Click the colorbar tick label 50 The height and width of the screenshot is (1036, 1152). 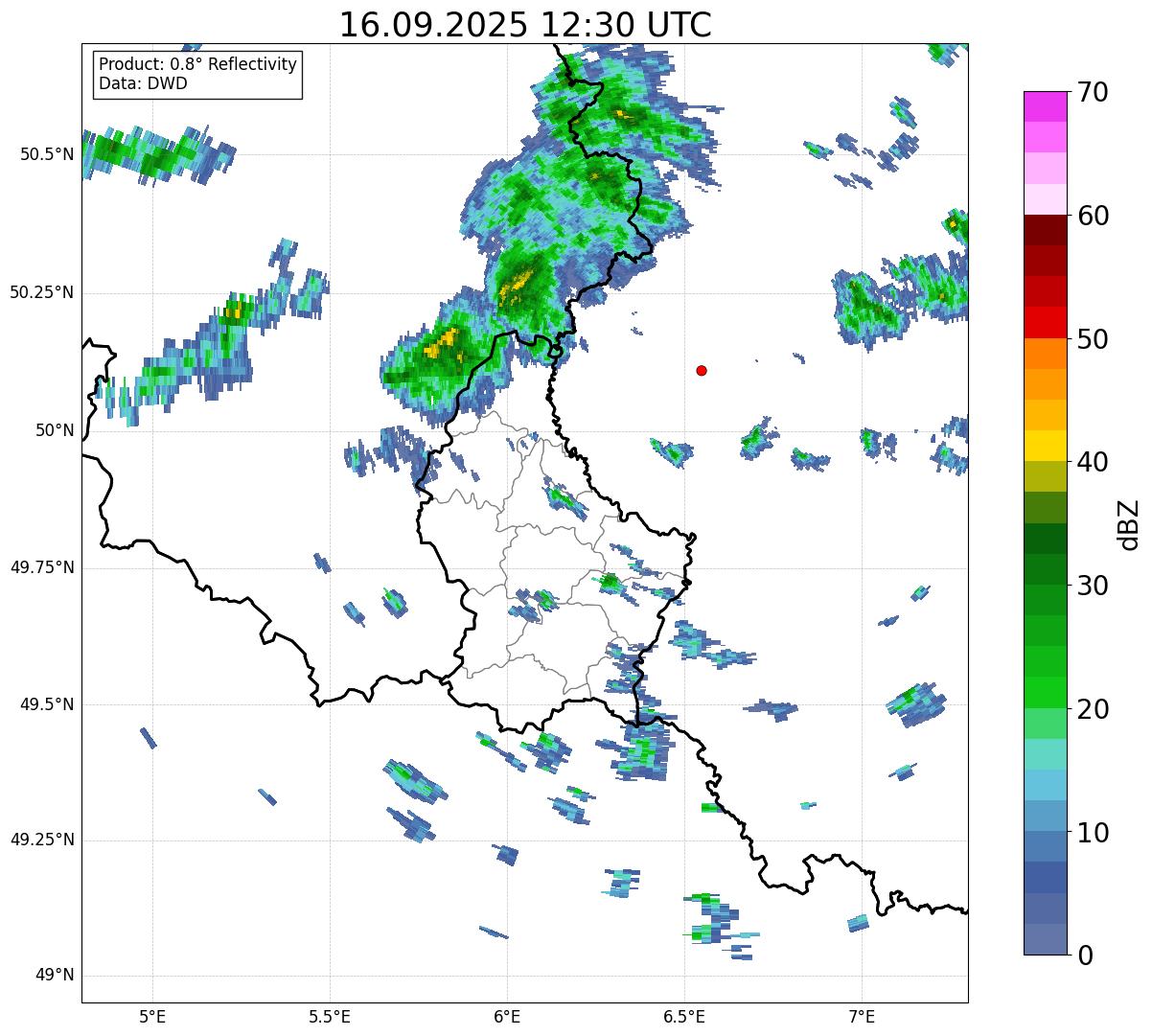point(1093,339)
